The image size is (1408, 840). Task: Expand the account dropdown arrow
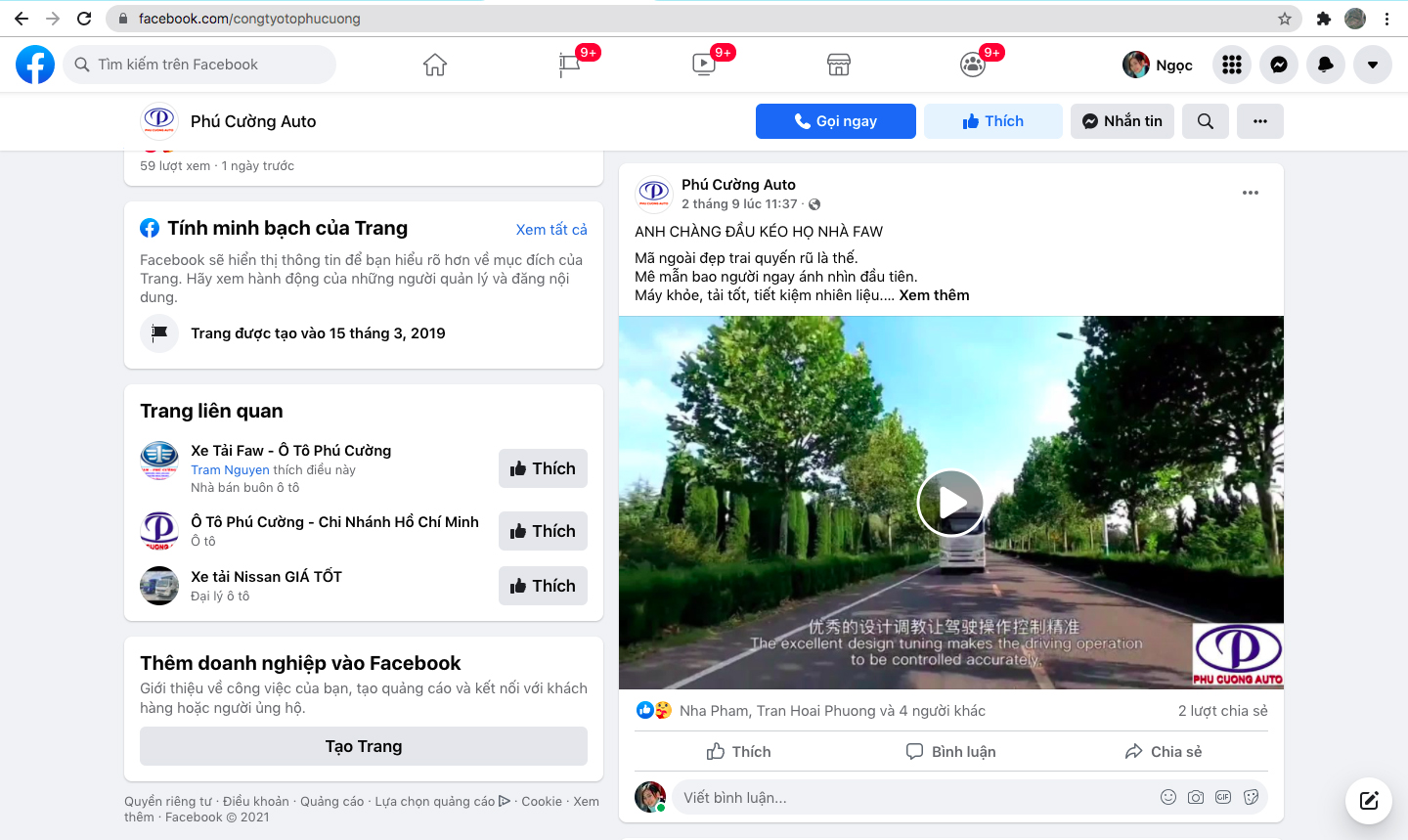[1373, 65]
